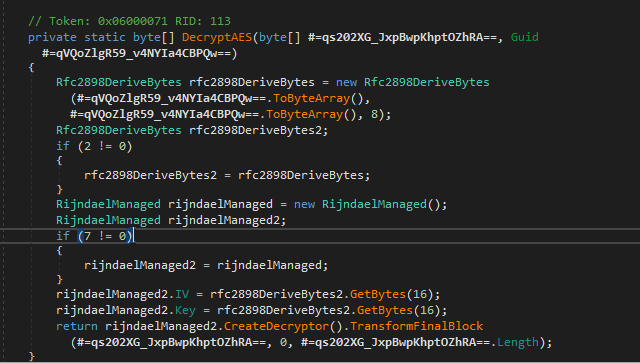The height and width of the screenshot is (363, 640).
Task: Click the comment 'Token: 0x06000071 RID: 113'
Action: pos(129,21)
